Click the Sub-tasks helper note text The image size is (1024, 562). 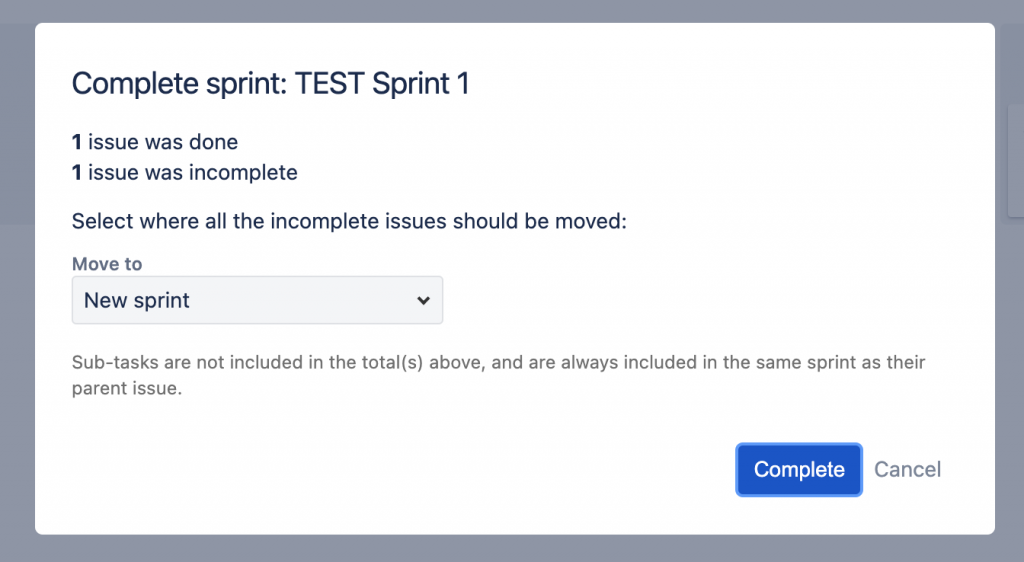pyautogui.click(x=498, y=362)
